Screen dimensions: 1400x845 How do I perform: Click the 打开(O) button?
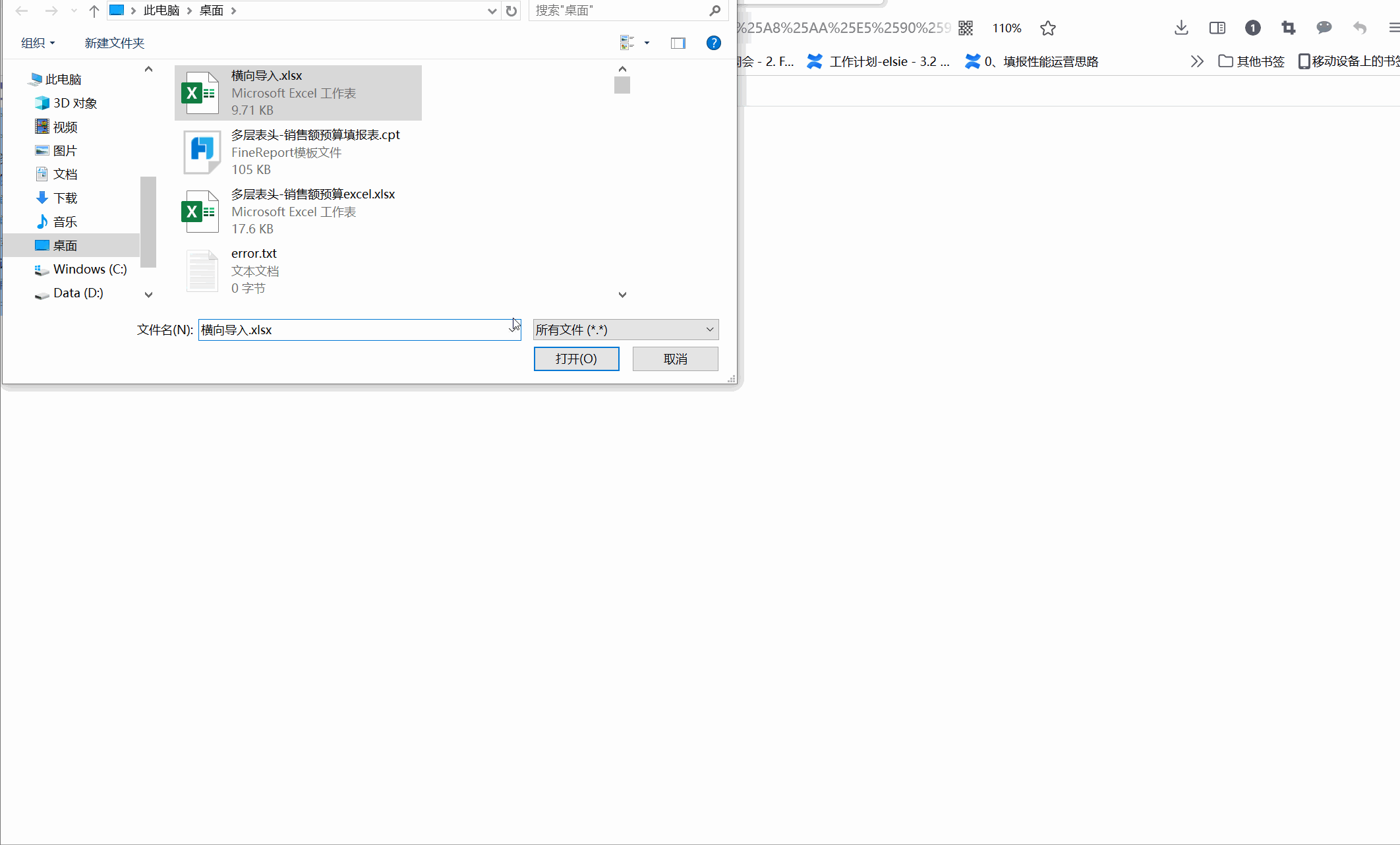pos(576,359)
